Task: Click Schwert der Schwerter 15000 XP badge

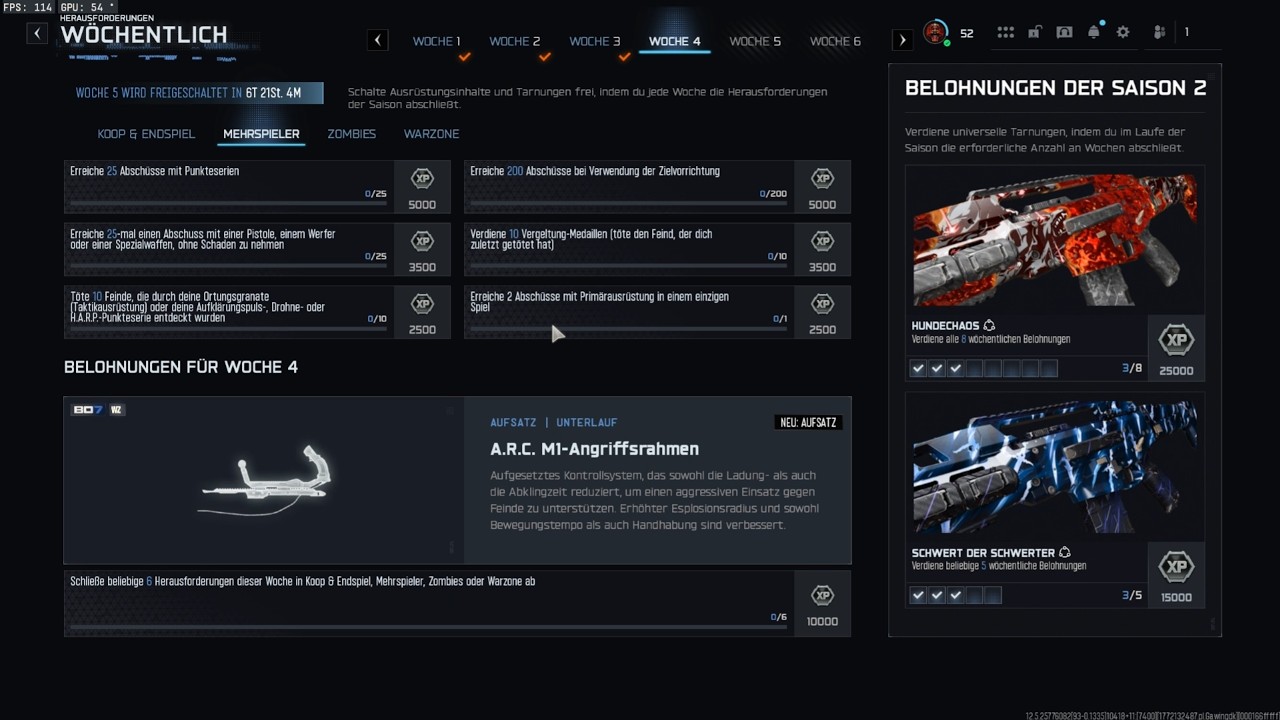Action: point(1176,568)
